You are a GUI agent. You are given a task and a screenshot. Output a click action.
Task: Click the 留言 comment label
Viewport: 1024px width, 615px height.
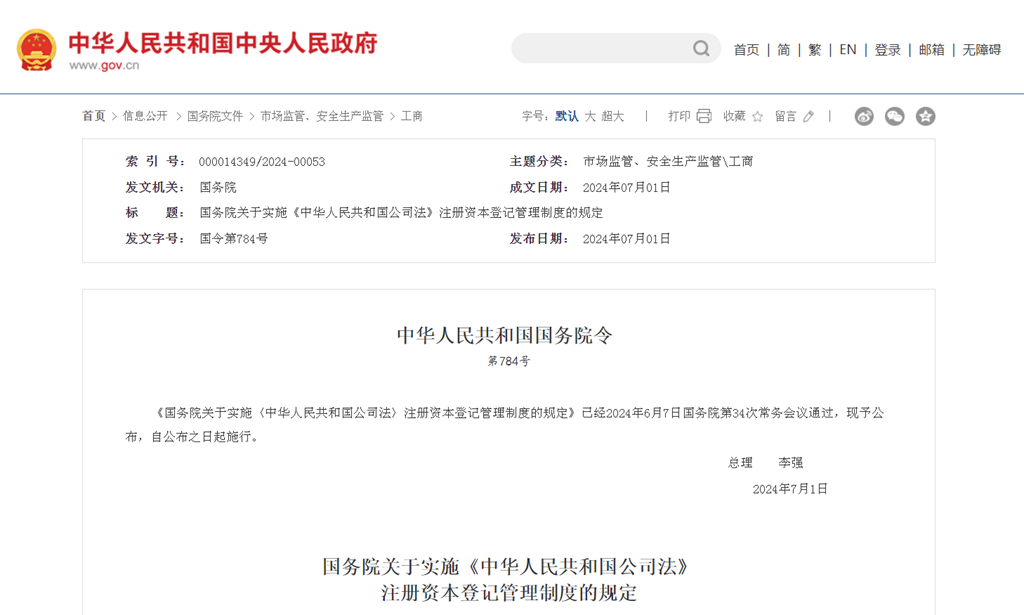click(x=786, y=116)
